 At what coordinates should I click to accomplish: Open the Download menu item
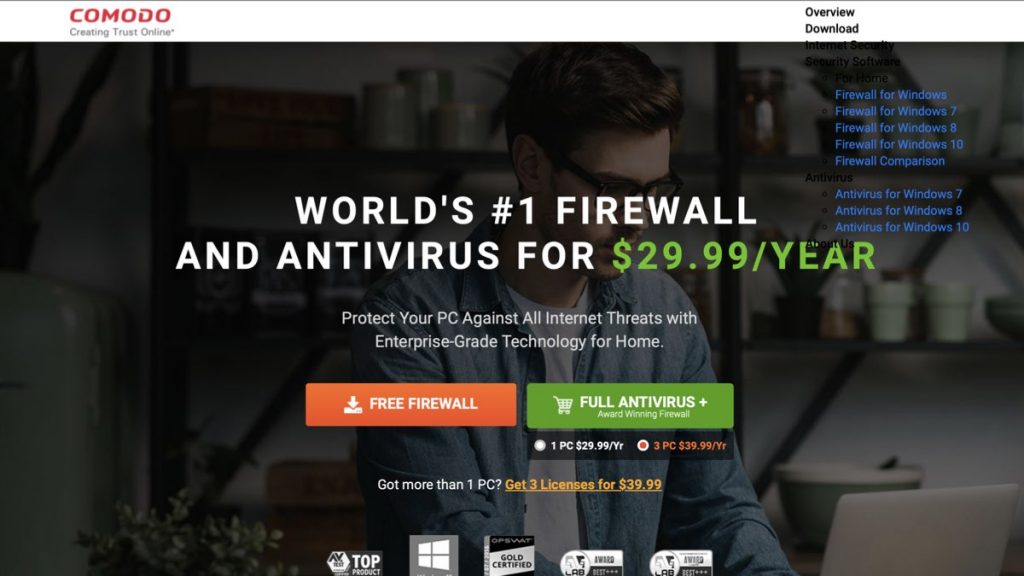coord(831,29)
